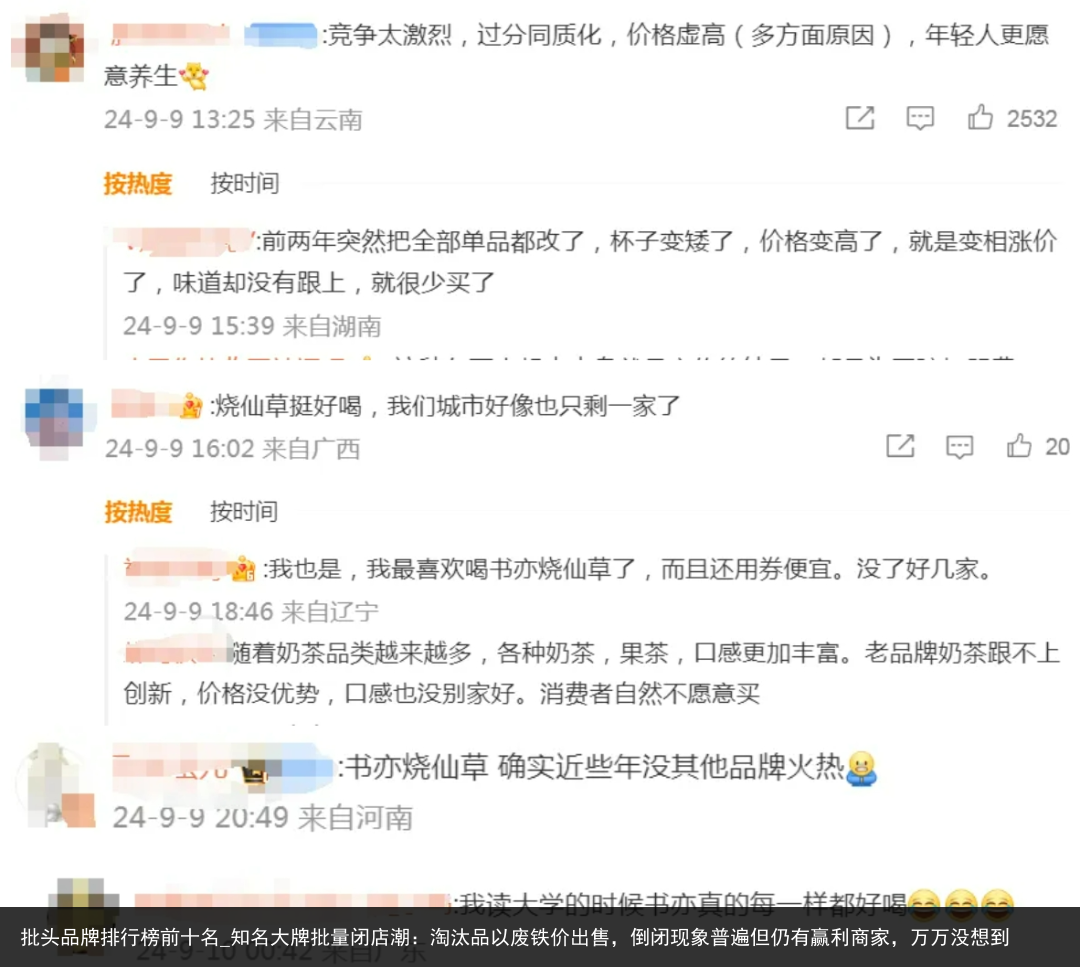This screenshot has height=967, width=1080.
Task: Open the article title caption at bottom
Action: 515,937
